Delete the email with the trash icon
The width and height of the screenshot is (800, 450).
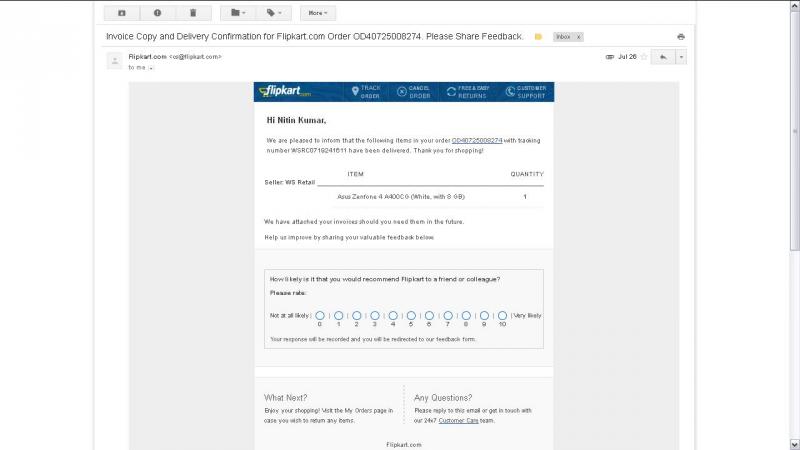[x=193, y=13]
